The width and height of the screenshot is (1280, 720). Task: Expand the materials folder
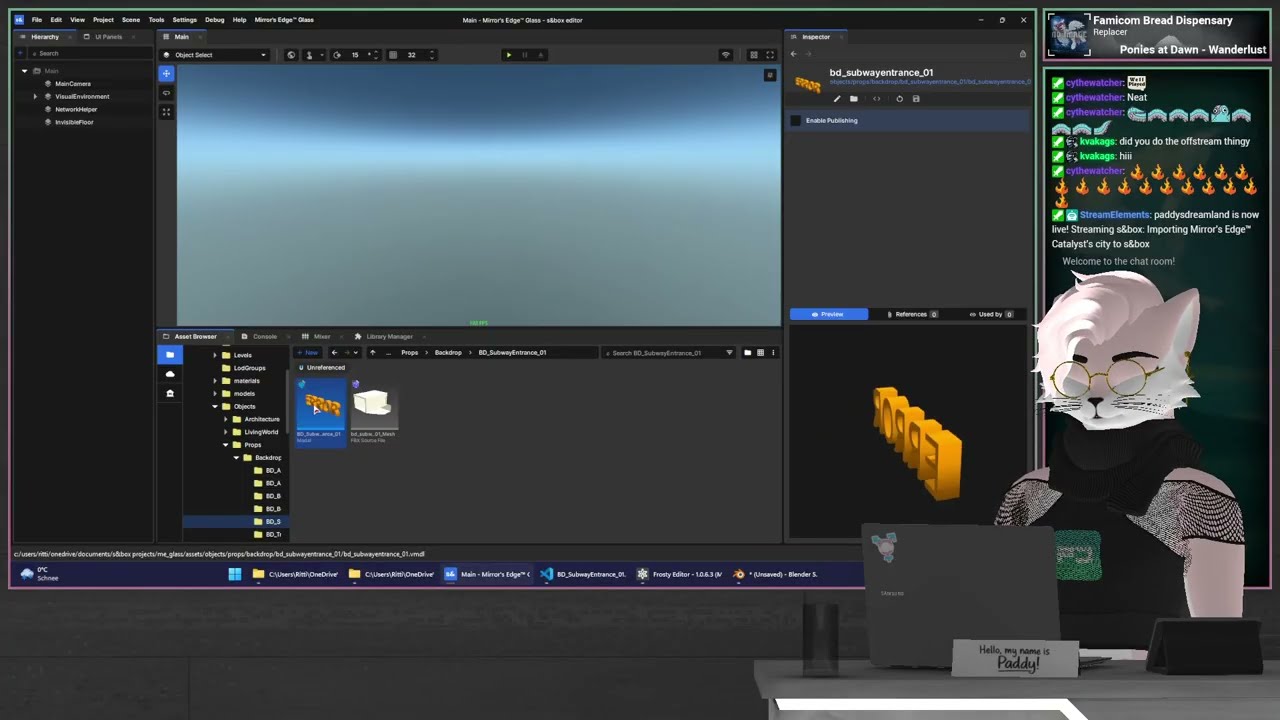click(x=214, y=381)
